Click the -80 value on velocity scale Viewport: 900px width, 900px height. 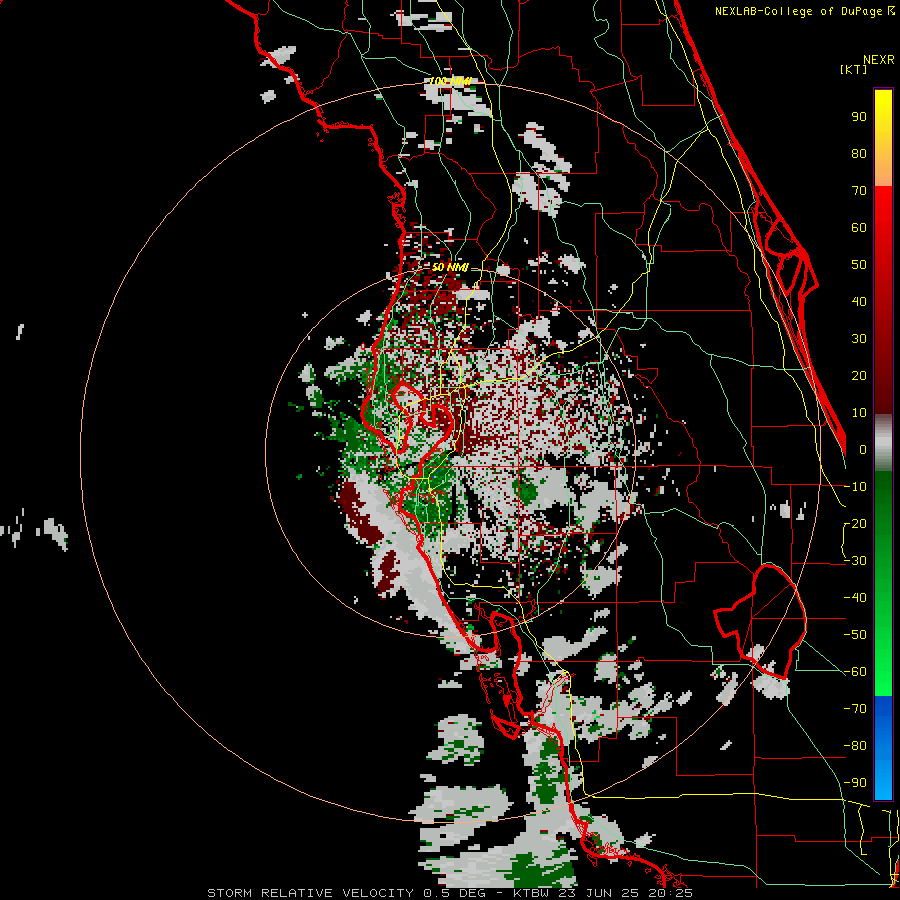855,746
